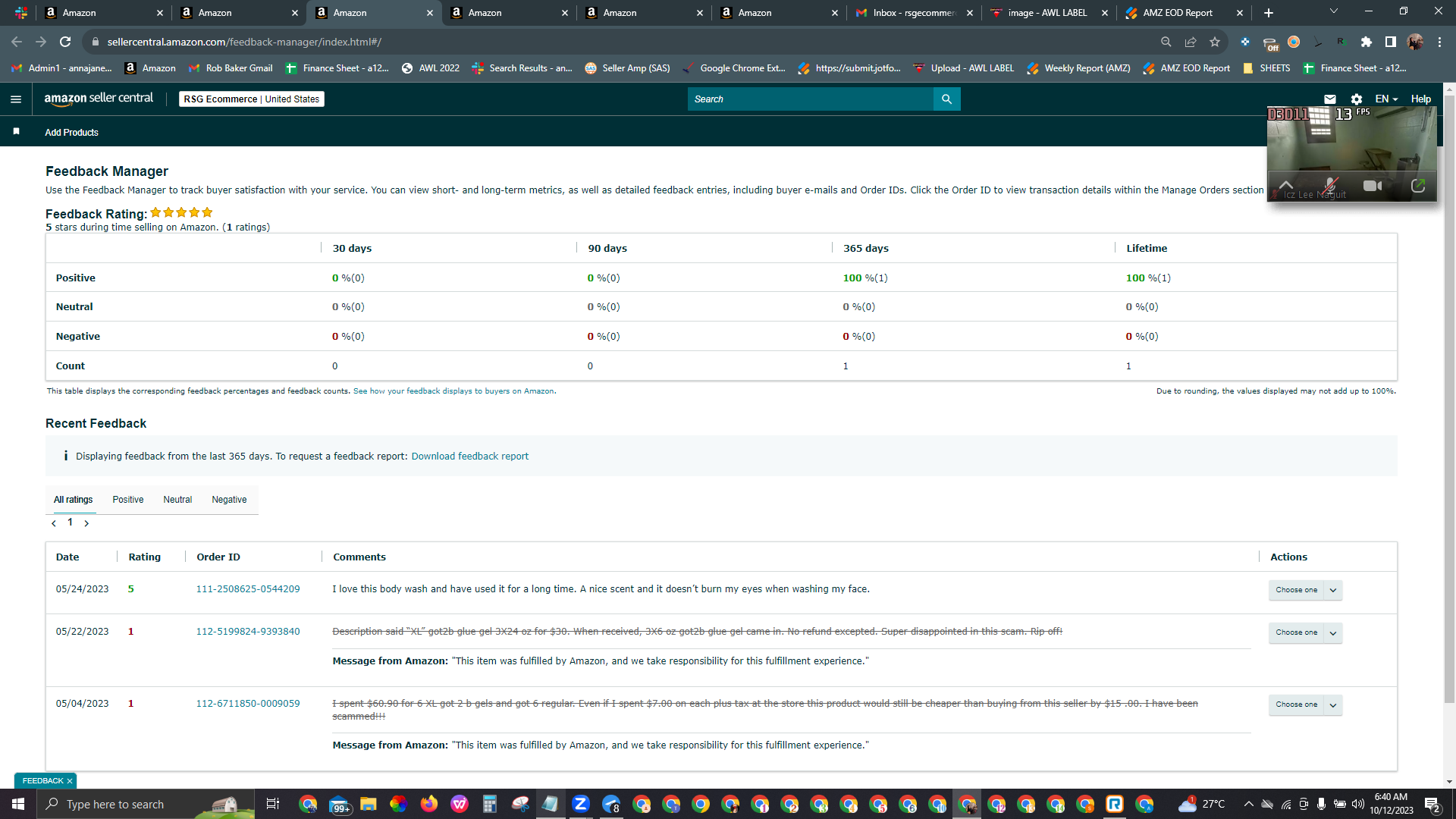Open order 111-2508625-0544209
Viewport: 1456px width, 819px height.
tap(248, 589)
